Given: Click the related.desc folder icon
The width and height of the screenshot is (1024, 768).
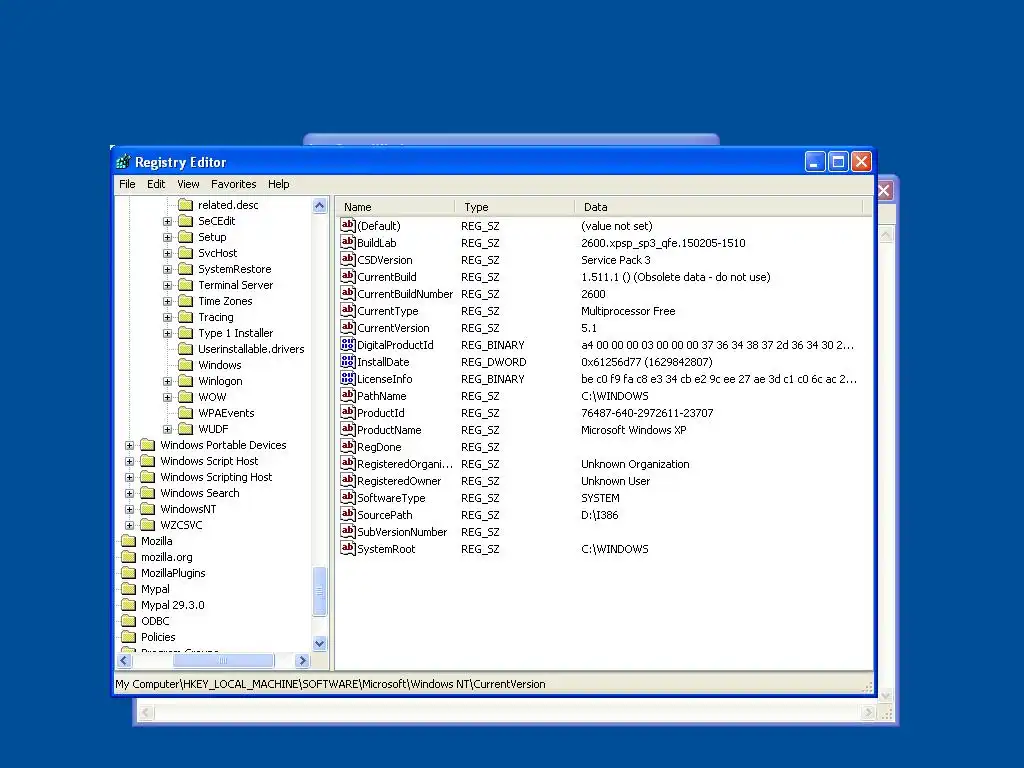Looking at the screenshot, I should 186,204.
